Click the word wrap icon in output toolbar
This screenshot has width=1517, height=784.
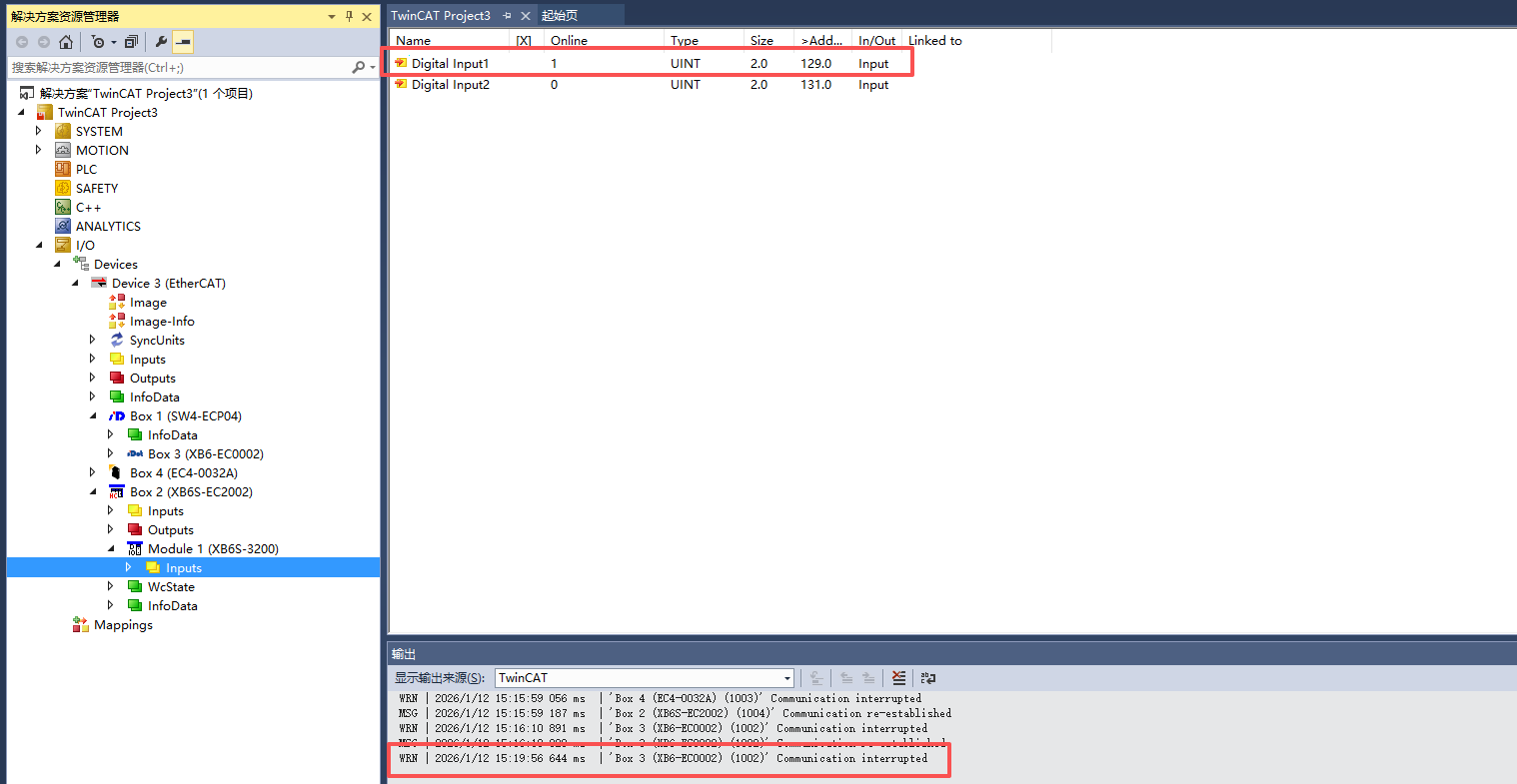pyautogui.click(x=928, y=678)
